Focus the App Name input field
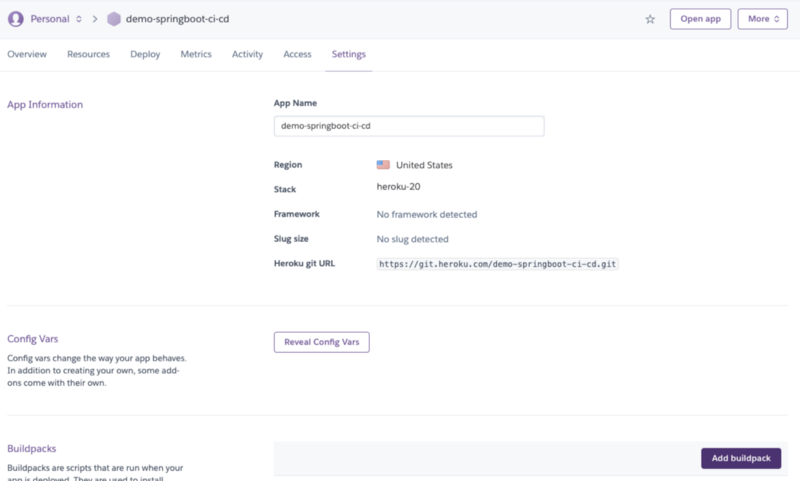 coord(409,126)
